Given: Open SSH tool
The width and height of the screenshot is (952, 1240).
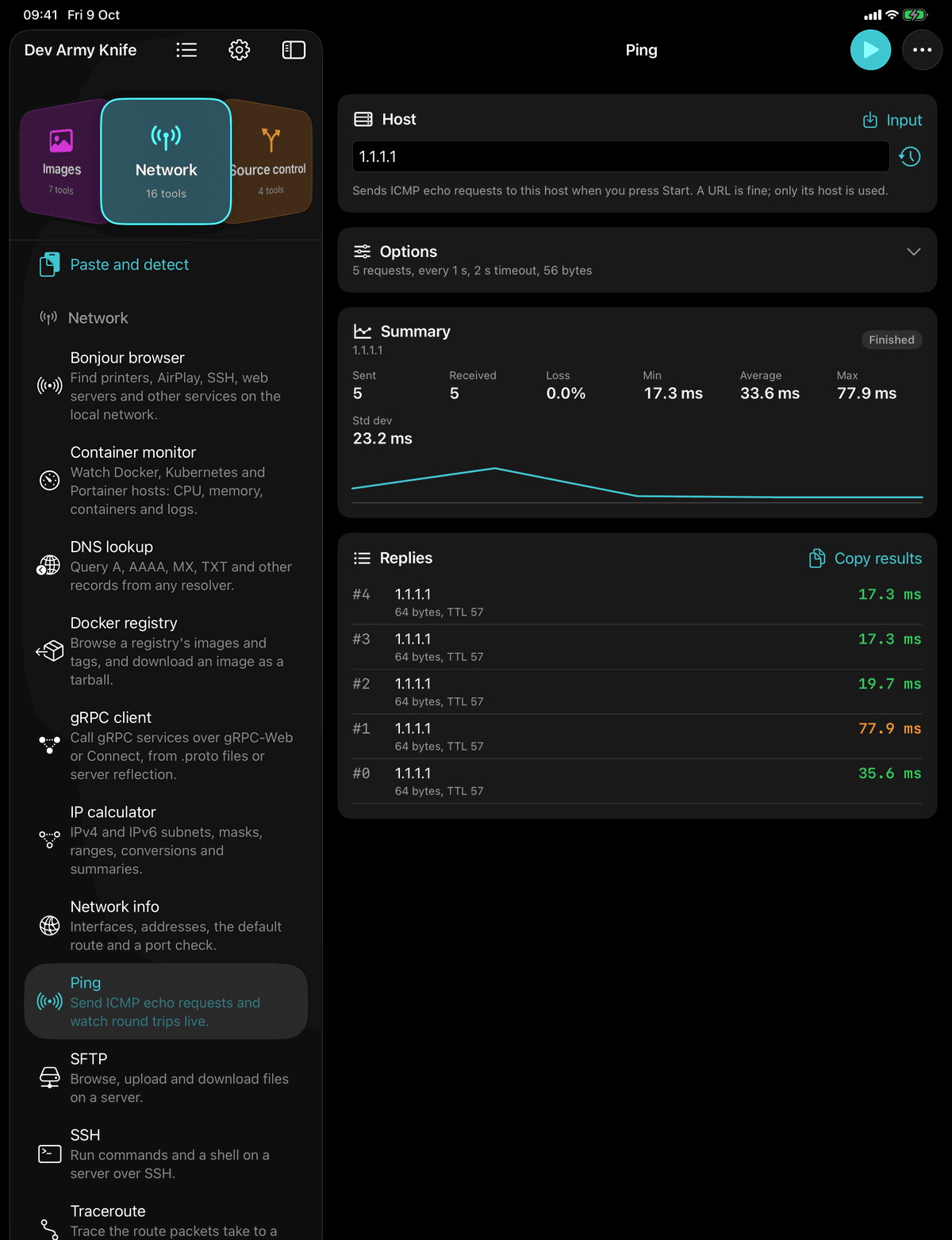Looking at the screenshot, I should pos(166,1154).
